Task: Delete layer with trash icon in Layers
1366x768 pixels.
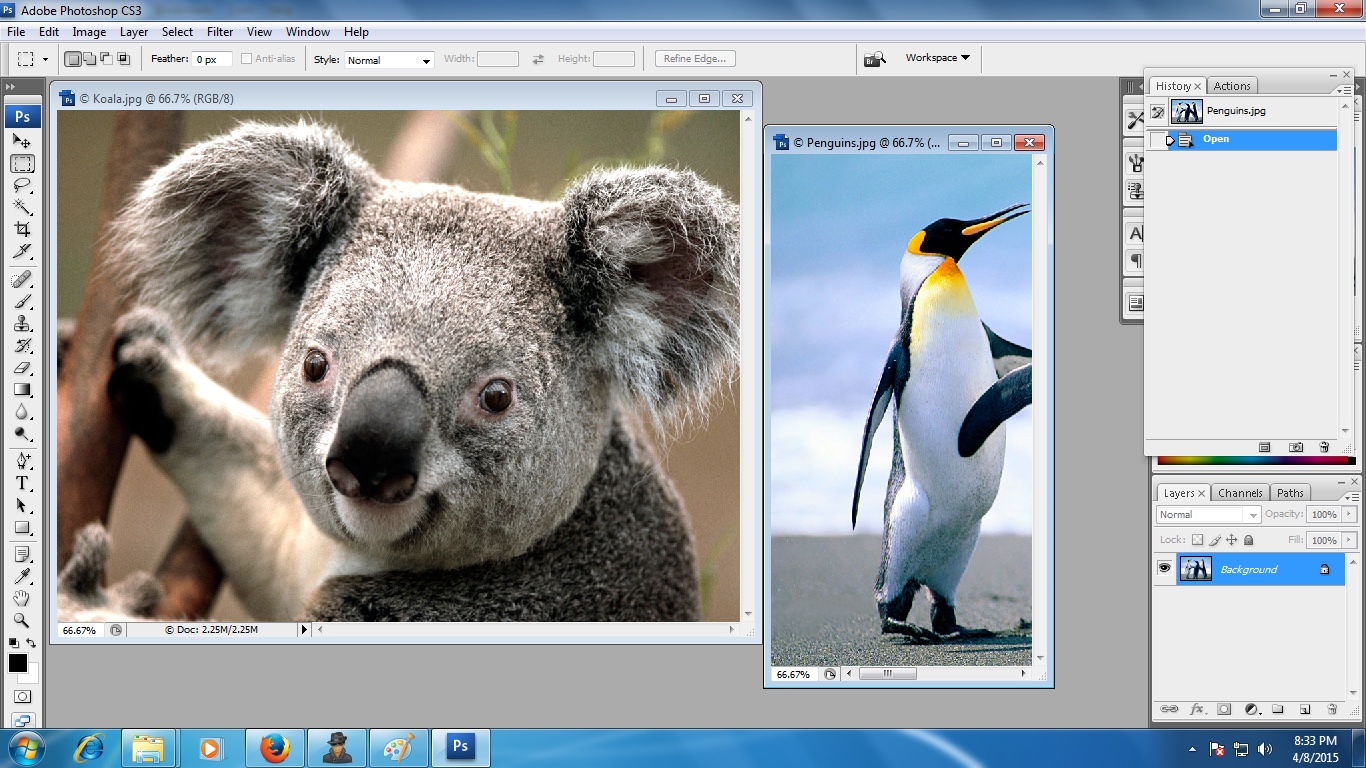Action: pyautogui.click(x=1332, y=709)
